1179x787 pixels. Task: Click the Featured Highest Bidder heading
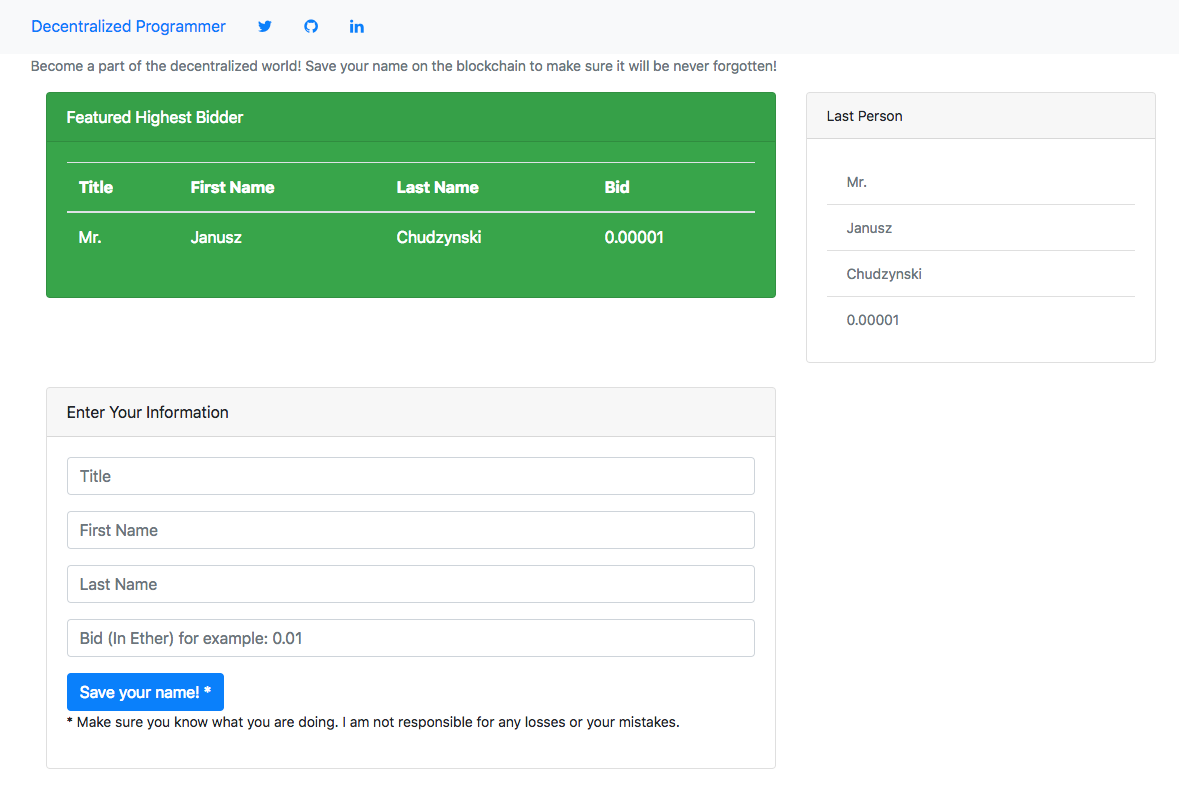click(x=155, y=117)
